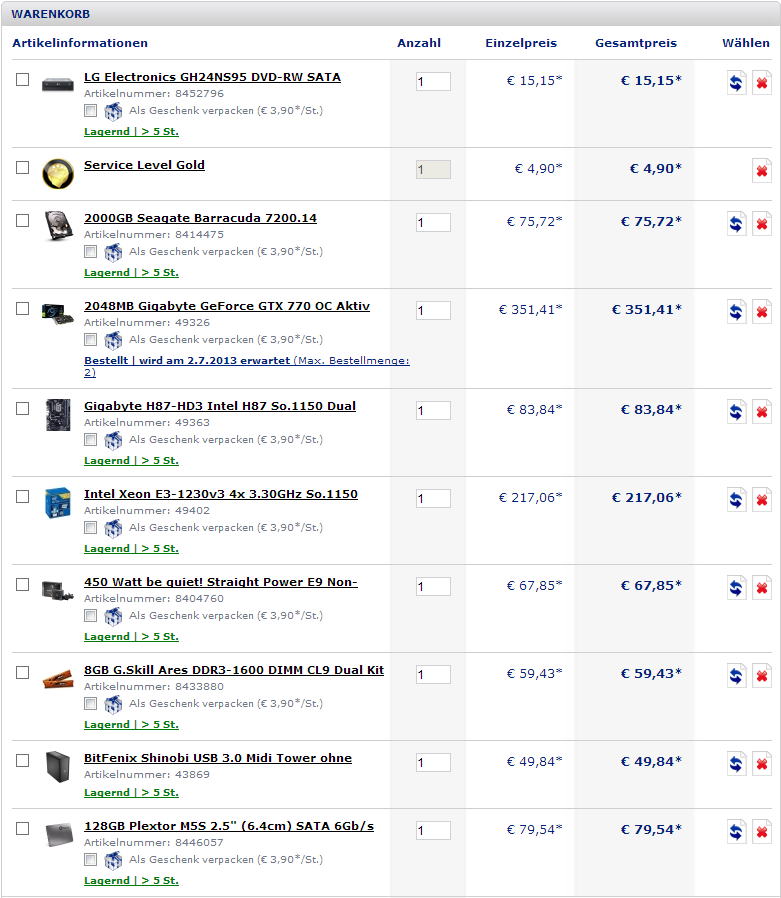This screenshot has height=898, width=781.
Task: Click the BitFenix Shinobi product thumbnail
Action: pyautogui.click(x=58, y=767)
